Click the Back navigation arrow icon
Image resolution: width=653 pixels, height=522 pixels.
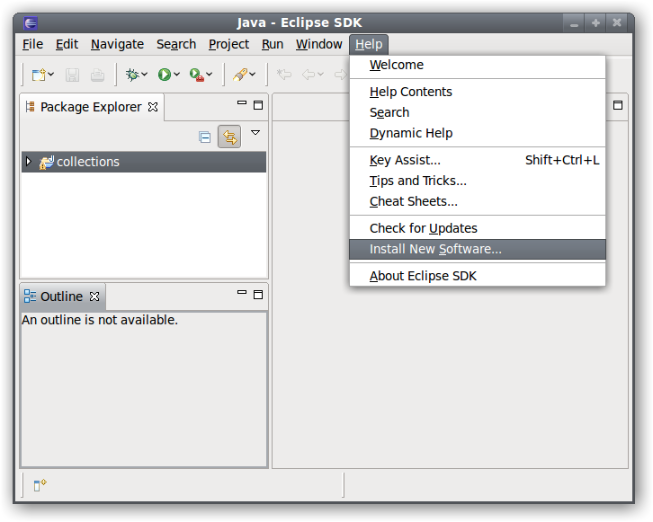click(x=309, y=75)
